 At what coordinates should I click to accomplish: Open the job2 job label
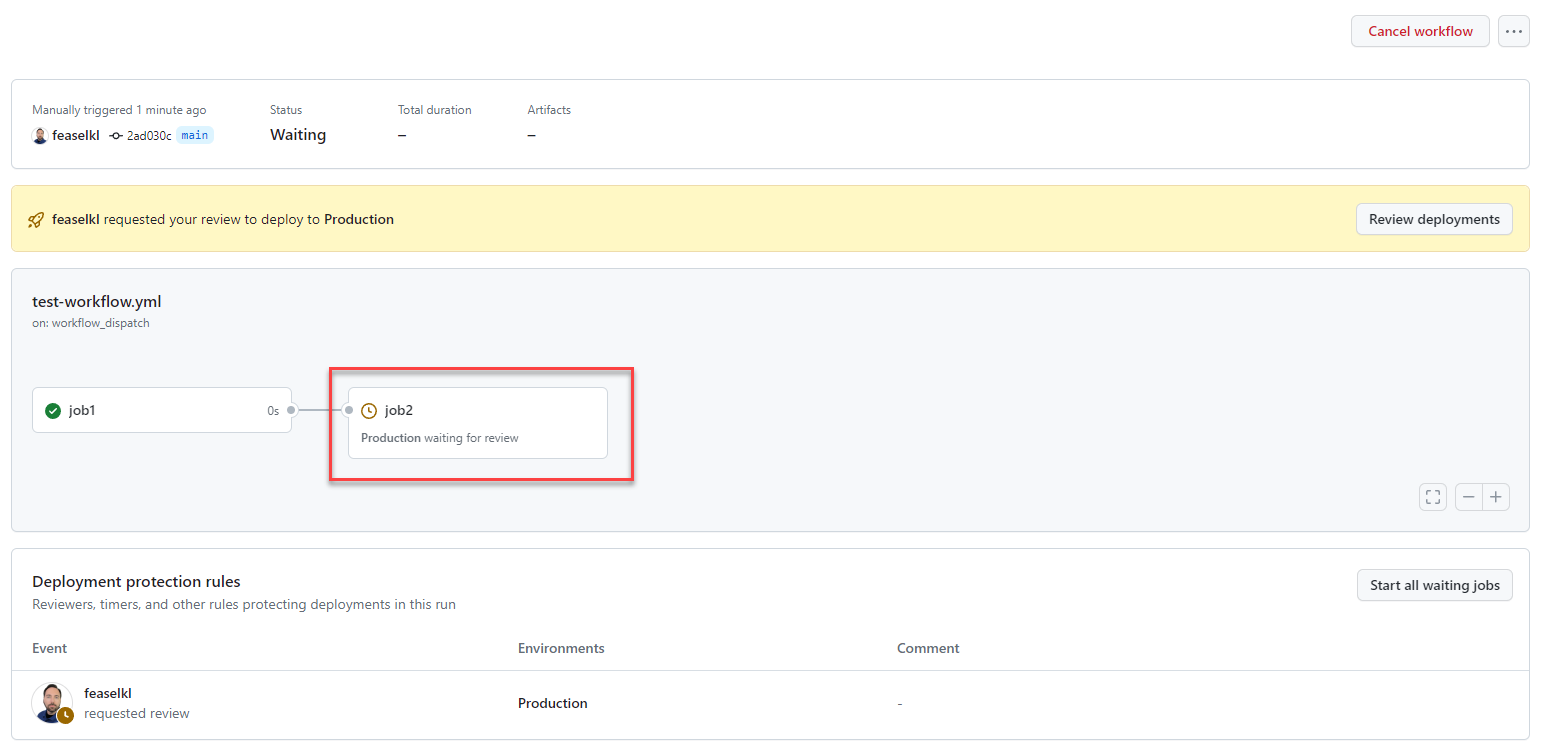click(399, 410)
